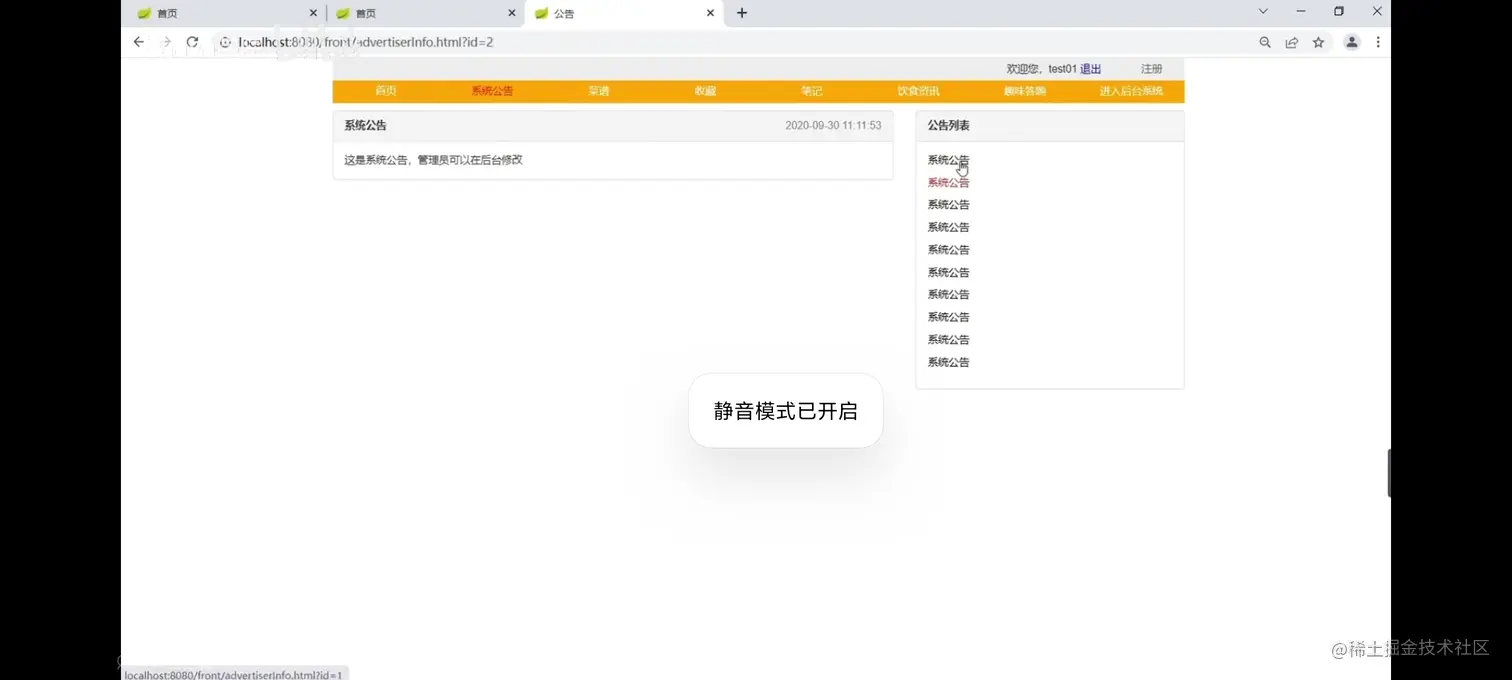Image resolution: width=1512 pixels, height=680 pixels.
Task: Bookmark this page with star icon
Action: click(1318, 42)
